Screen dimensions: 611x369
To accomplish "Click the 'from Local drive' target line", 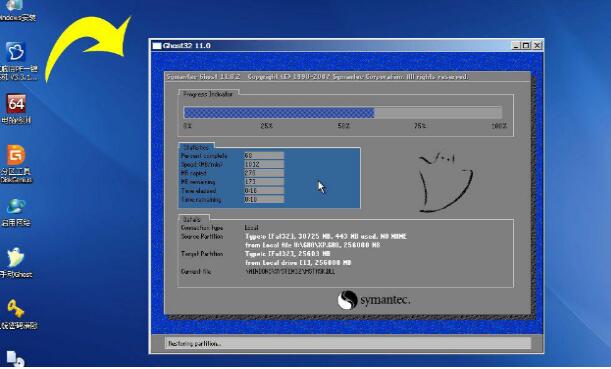I will point(298,263).
